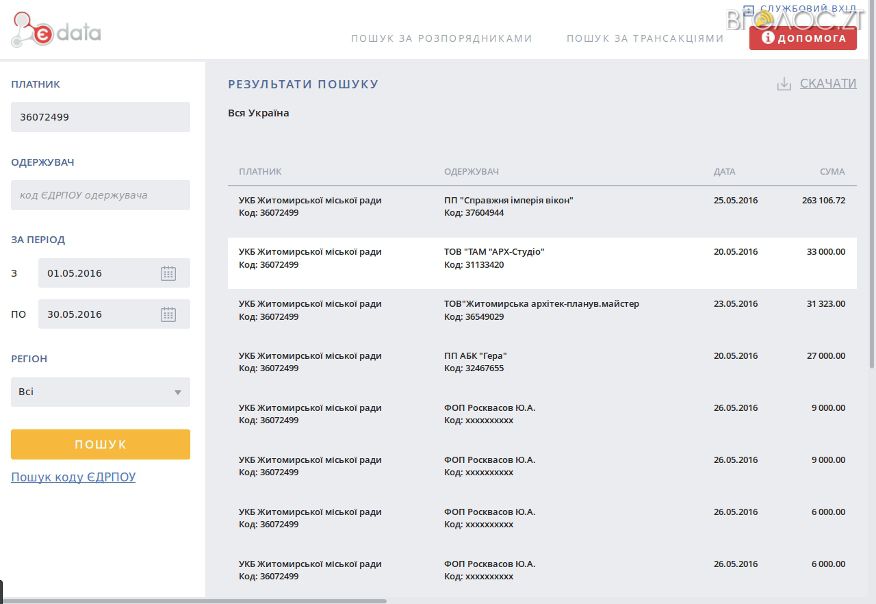Focus the Одержувач ЄДРПОУ code field
This screenshot has width=876, height=604.
click(100, 195)
